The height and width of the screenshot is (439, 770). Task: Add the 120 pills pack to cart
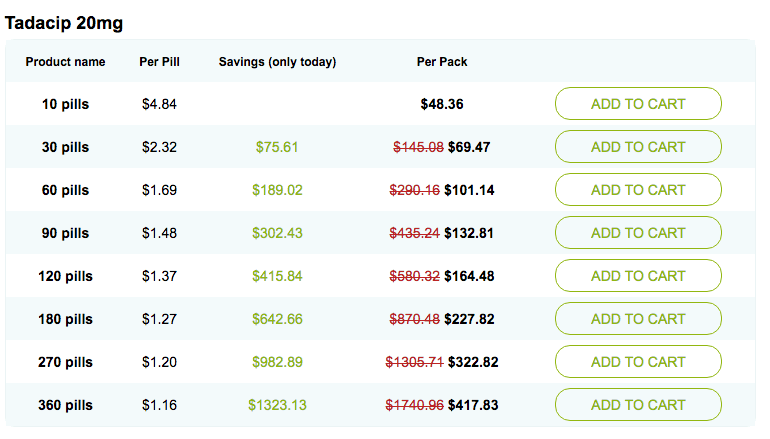638,275
